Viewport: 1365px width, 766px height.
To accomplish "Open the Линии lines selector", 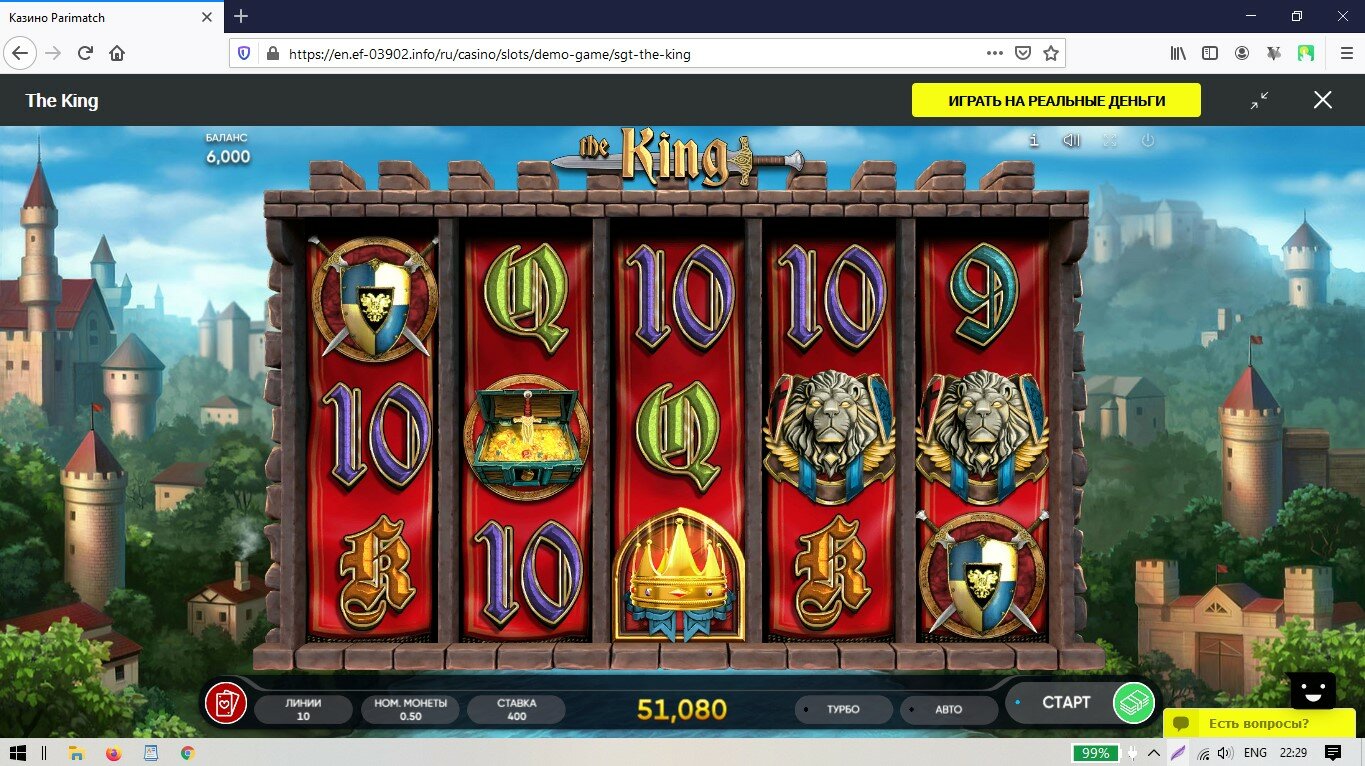I will (303, 709).
